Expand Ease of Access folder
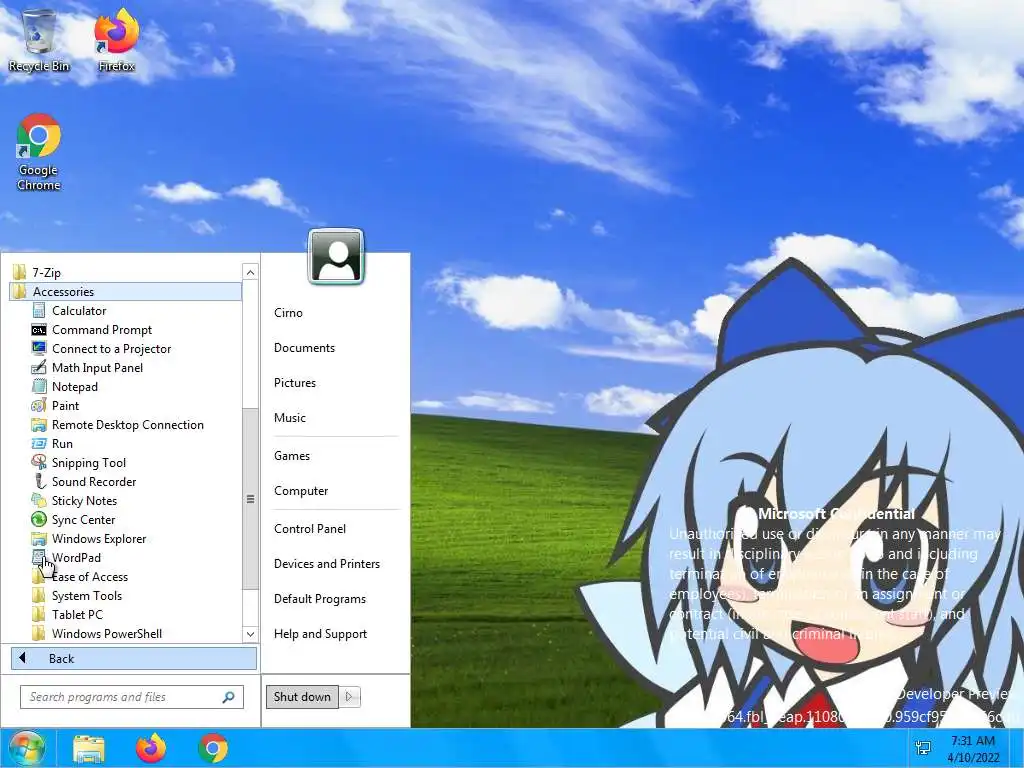 pyautogui.click(x=89, y=577)
